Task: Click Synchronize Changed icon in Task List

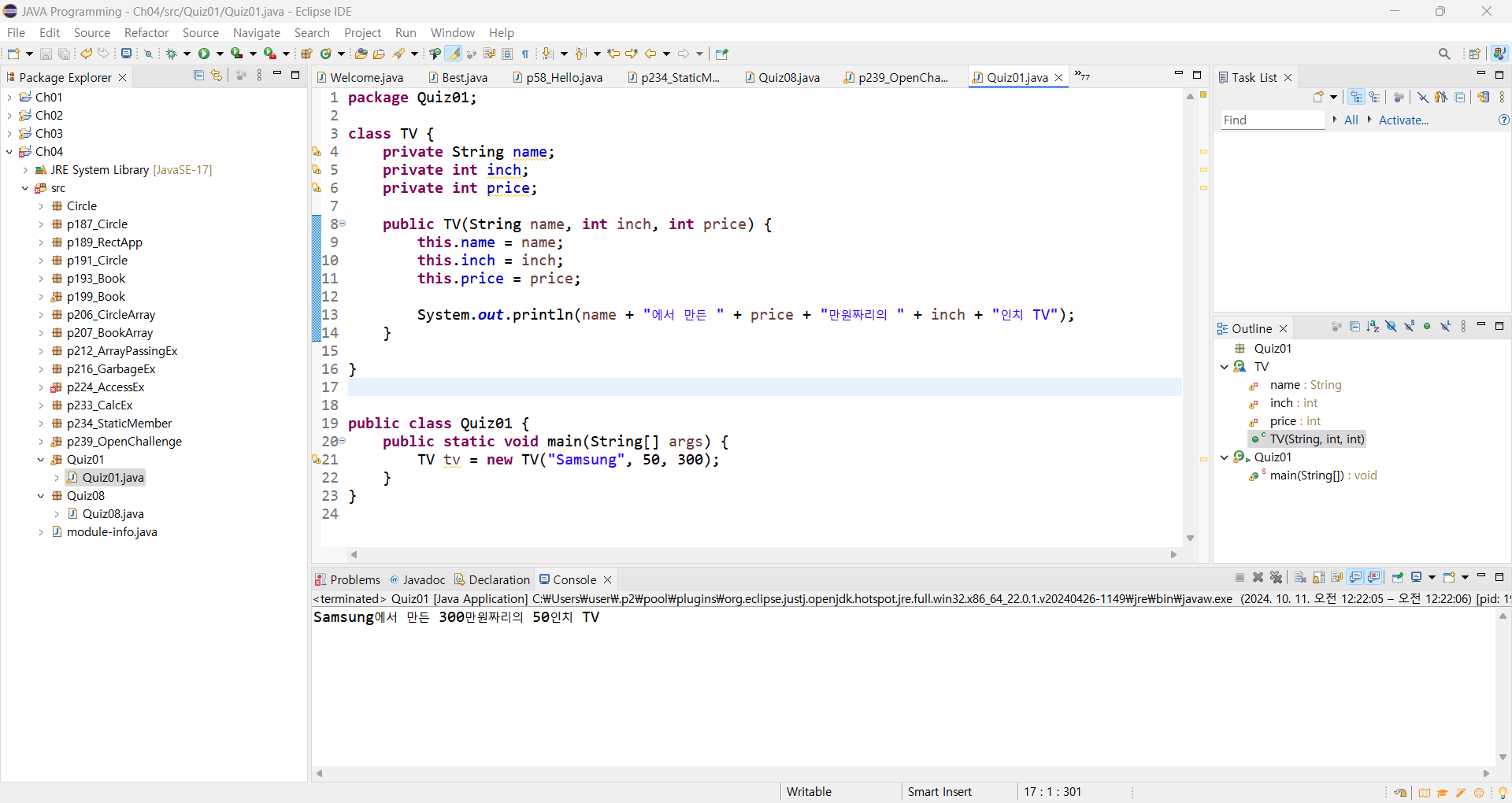Action: pyautogui.click(x=1484, y=97)
